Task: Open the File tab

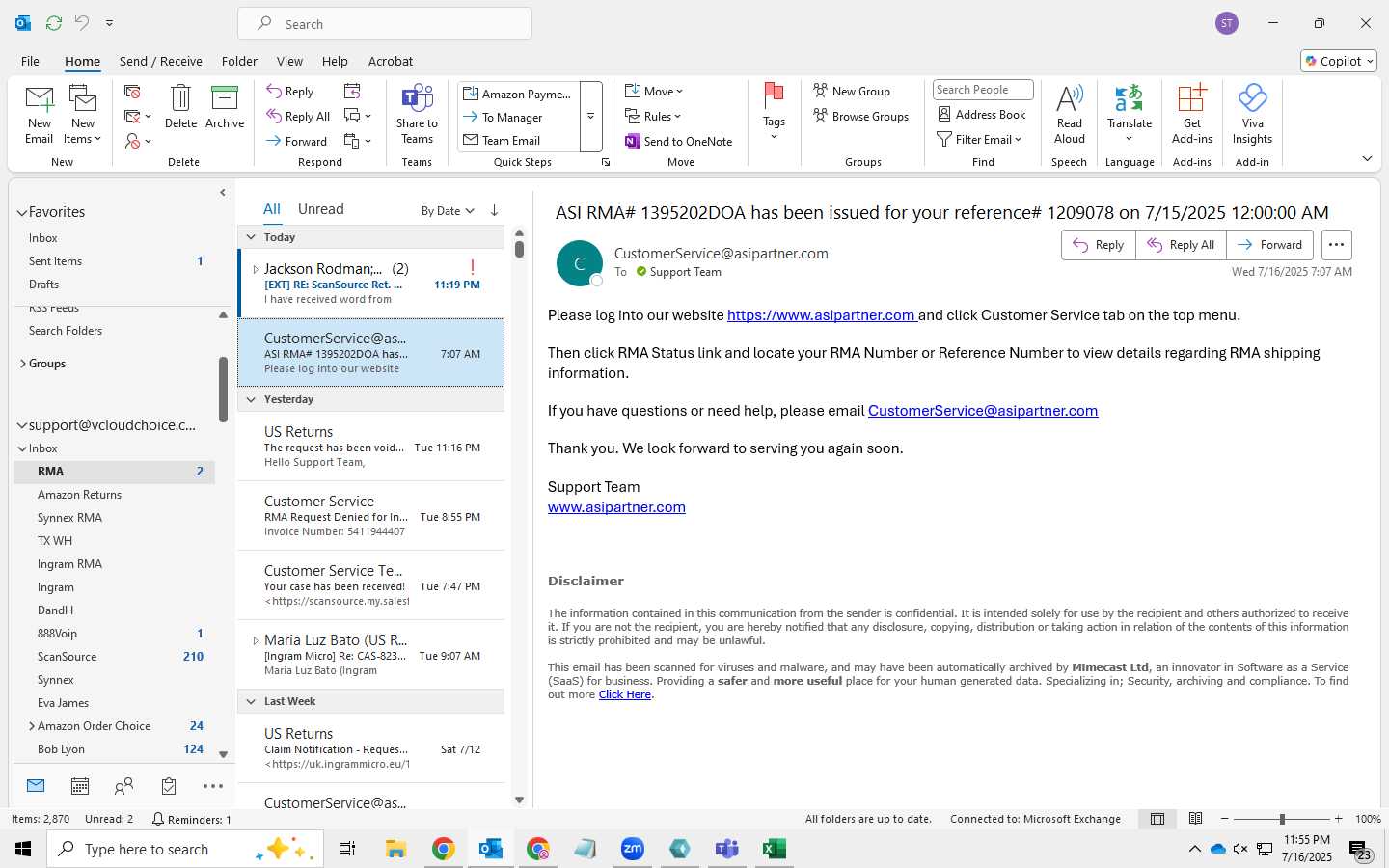Action: pos(30,61)
